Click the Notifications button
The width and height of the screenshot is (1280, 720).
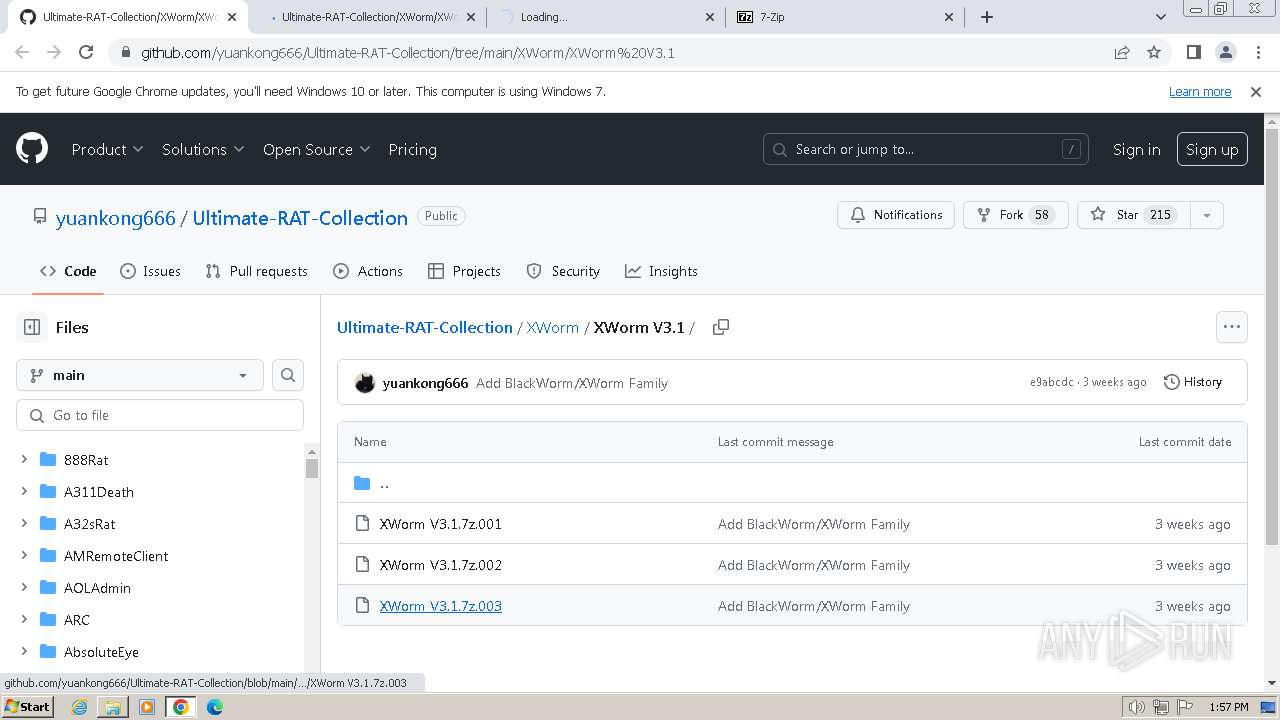[x=896, y=215]
